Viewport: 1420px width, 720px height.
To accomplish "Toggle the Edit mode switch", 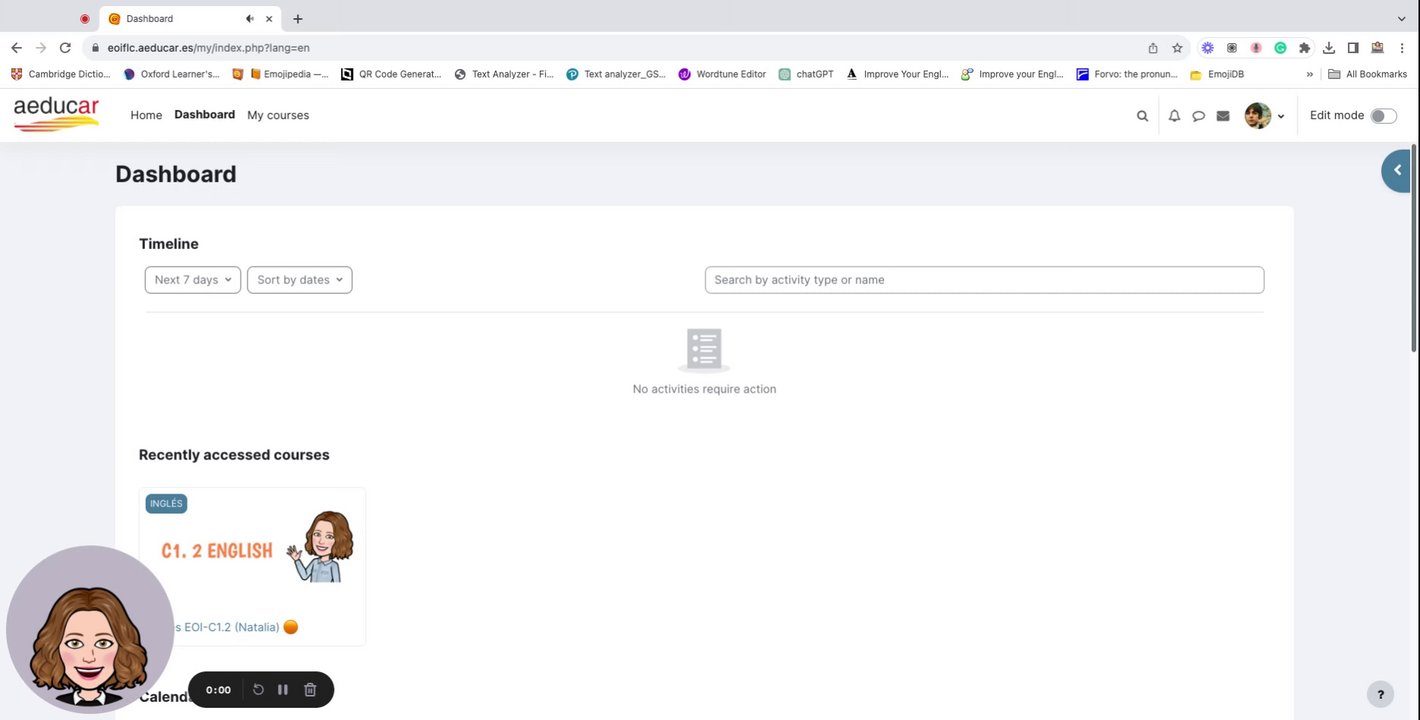I will click(x=1383, y=116).
